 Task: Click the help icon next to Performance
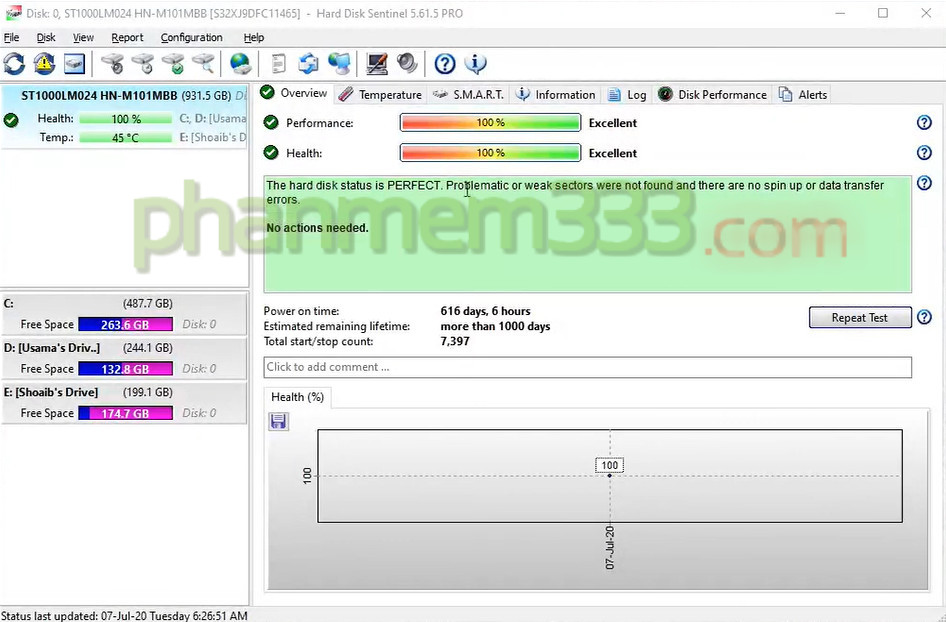click(x=924, y=123)
